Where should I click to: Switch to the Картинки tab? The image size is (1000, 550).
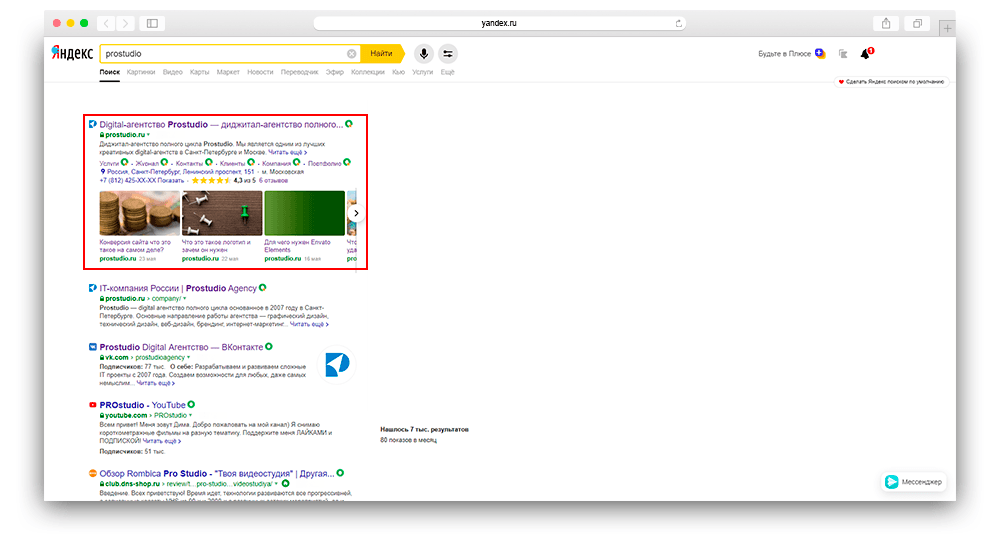click(x=141, y=72)
